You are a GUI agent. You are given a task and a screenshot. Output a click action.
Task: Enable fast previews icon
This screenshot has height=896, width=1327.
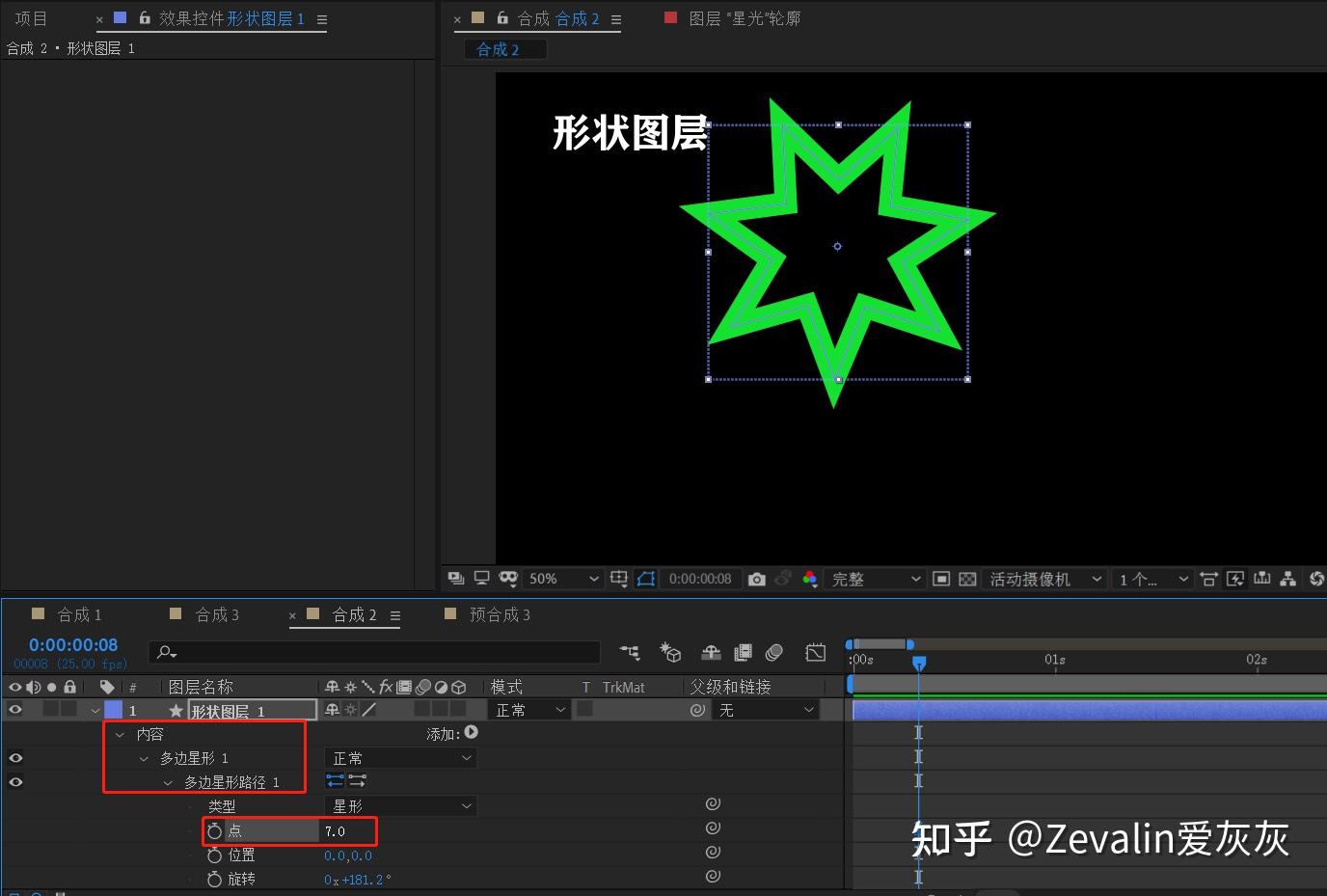click(1235, 579)
